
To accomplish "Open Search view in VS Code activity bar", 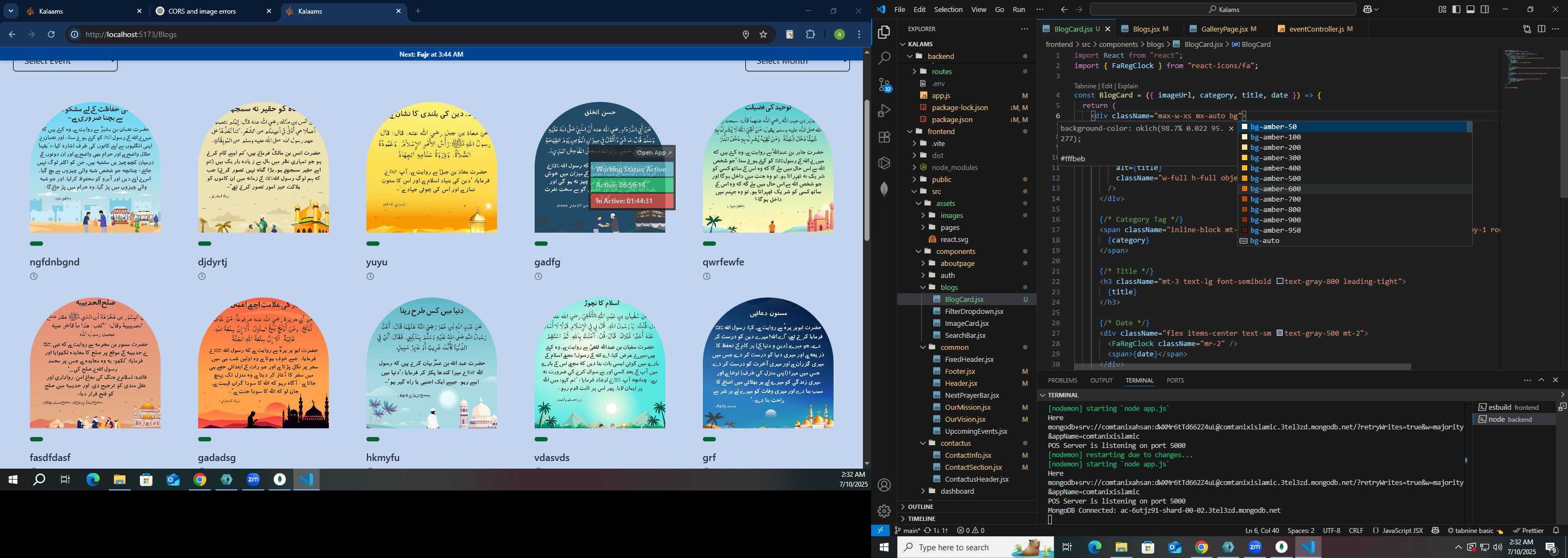I will (884, 58).
